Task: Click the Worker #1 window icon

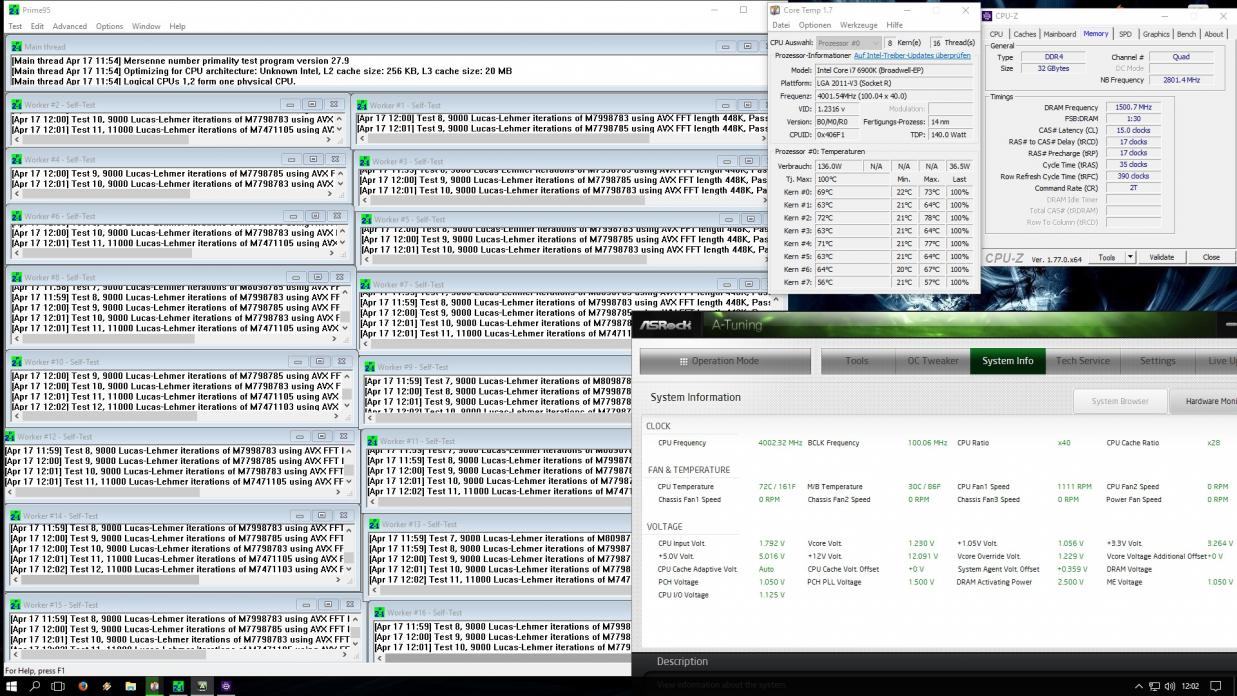Action: tap(362, 105)
